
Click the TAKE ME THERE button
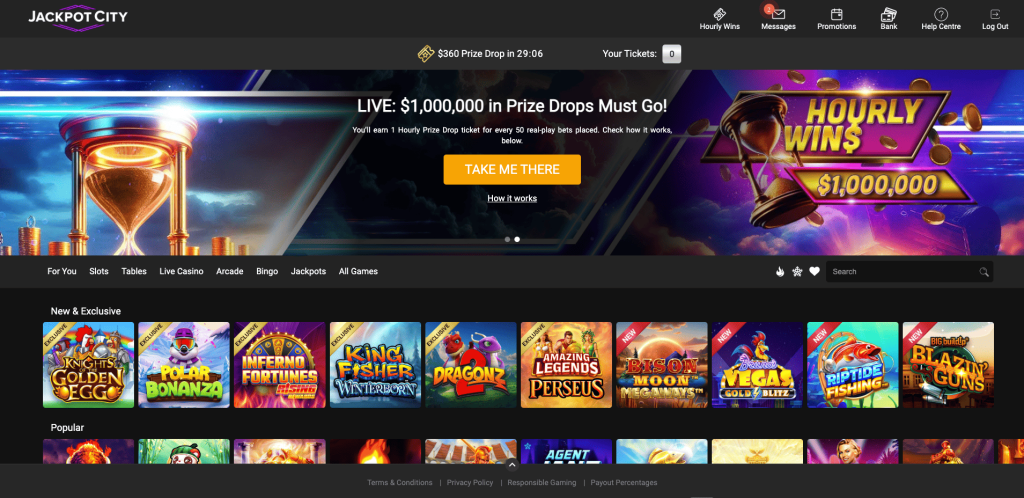point(512,170)
